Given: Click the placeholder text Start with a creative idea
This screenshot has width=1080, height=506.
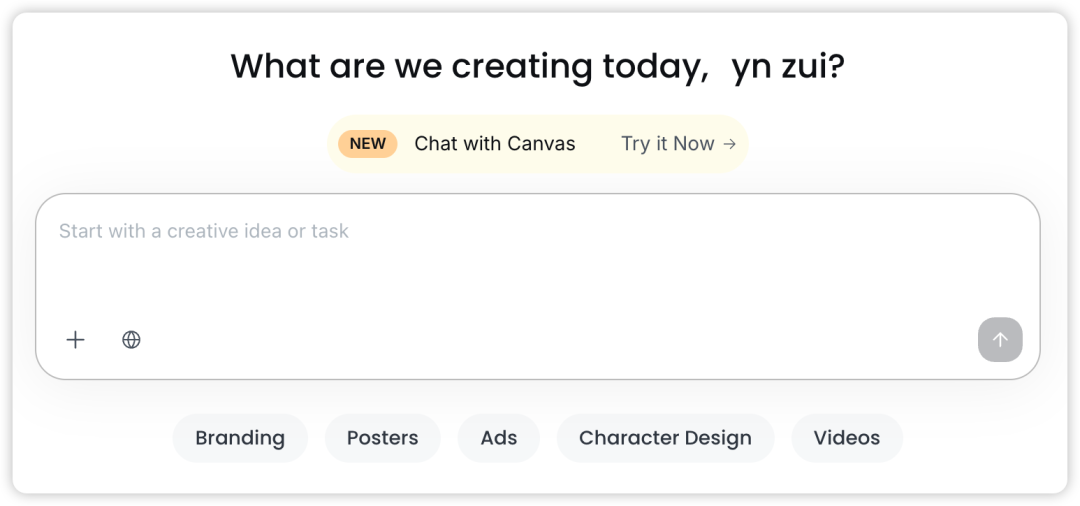Looking at the screenshot, I should (204, 231).
